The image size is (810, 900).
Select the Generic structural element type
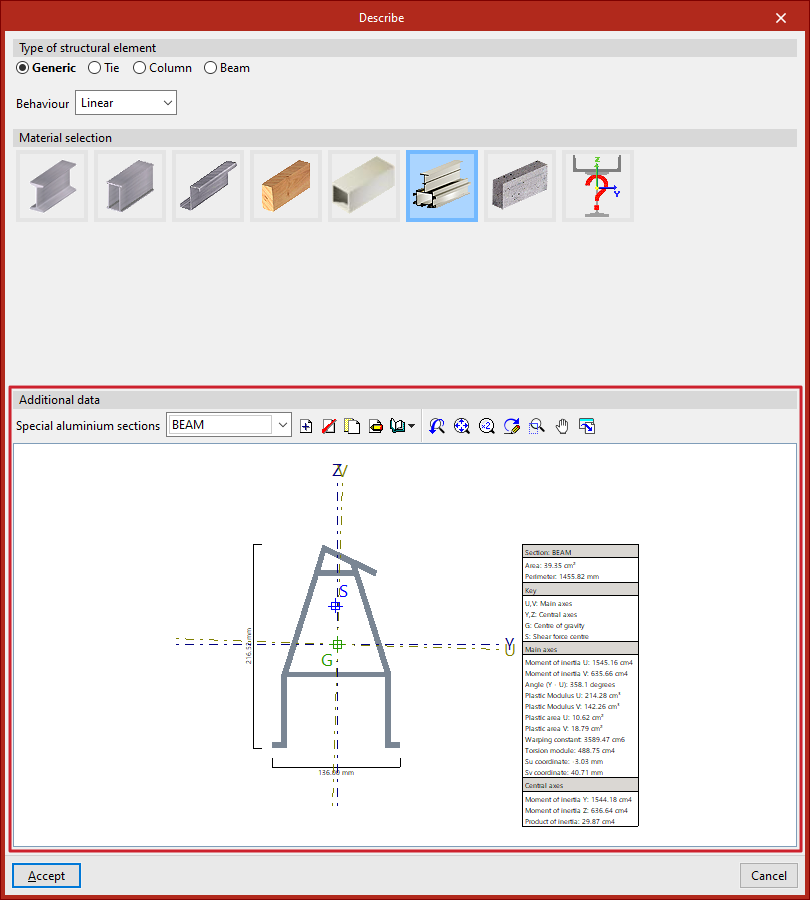click(46, 68)
